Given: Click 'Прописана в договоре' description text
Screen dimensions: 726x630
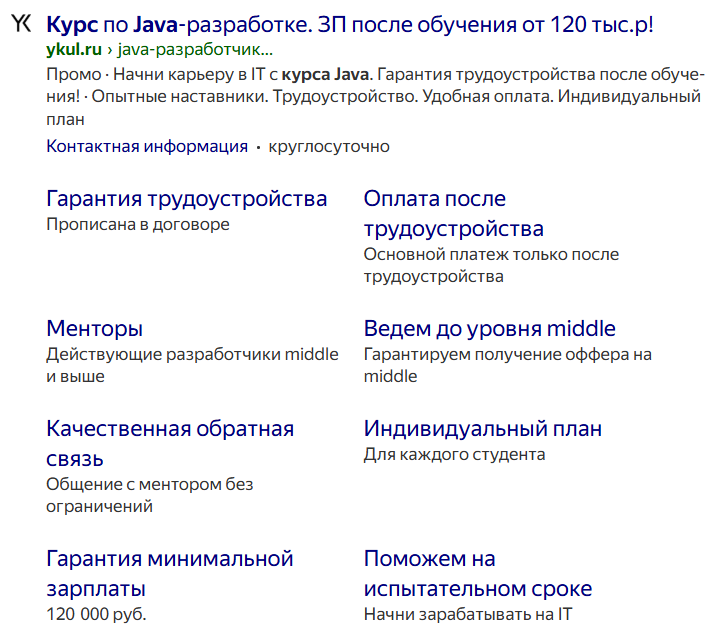Looking at the screenshot, I should (x=138, y=224).
